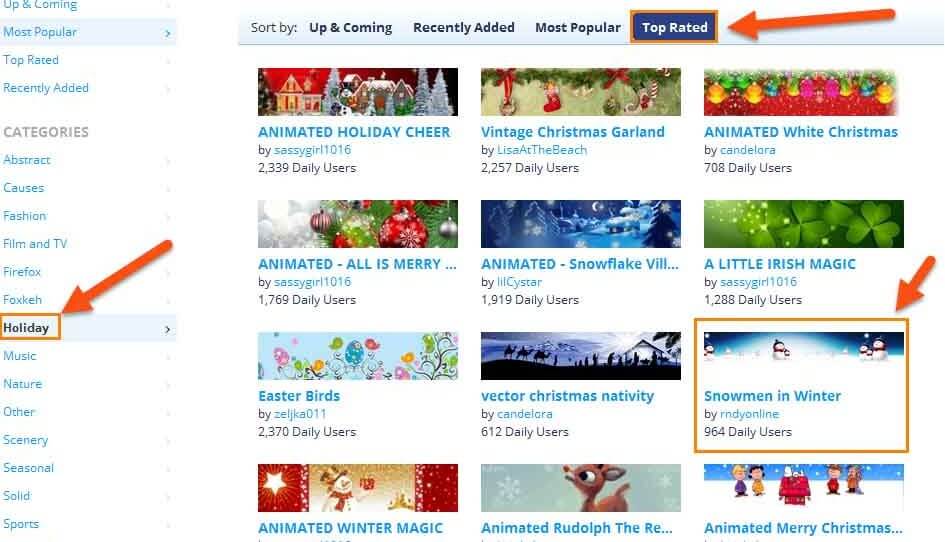The width and height of the screenshot is (945, 542).
Task: Open the Foxkeh category
Action: 22,300
